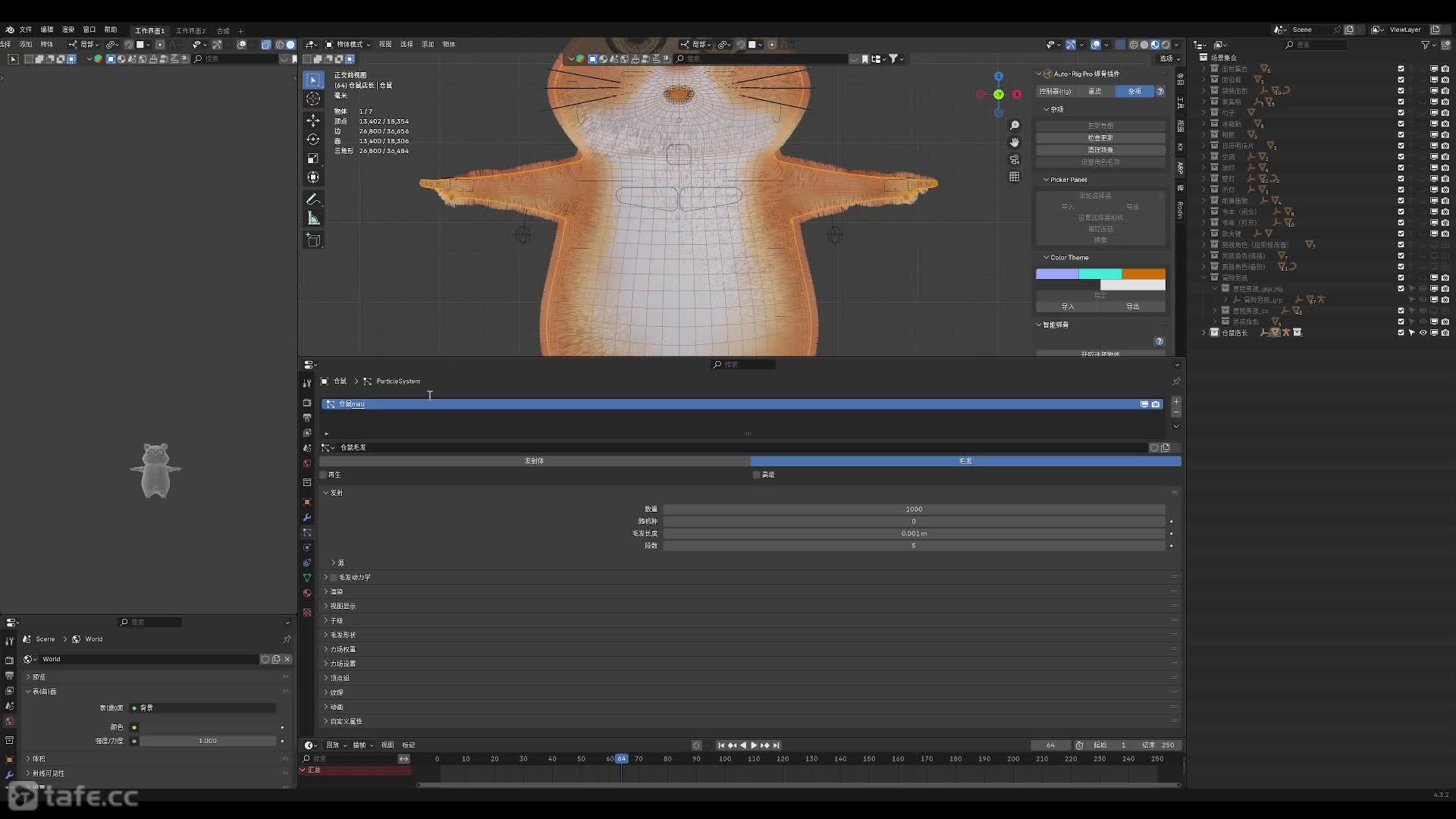Open the 渲染 menu in top bar
The image size is (1456, 819).
pos(68,30)
